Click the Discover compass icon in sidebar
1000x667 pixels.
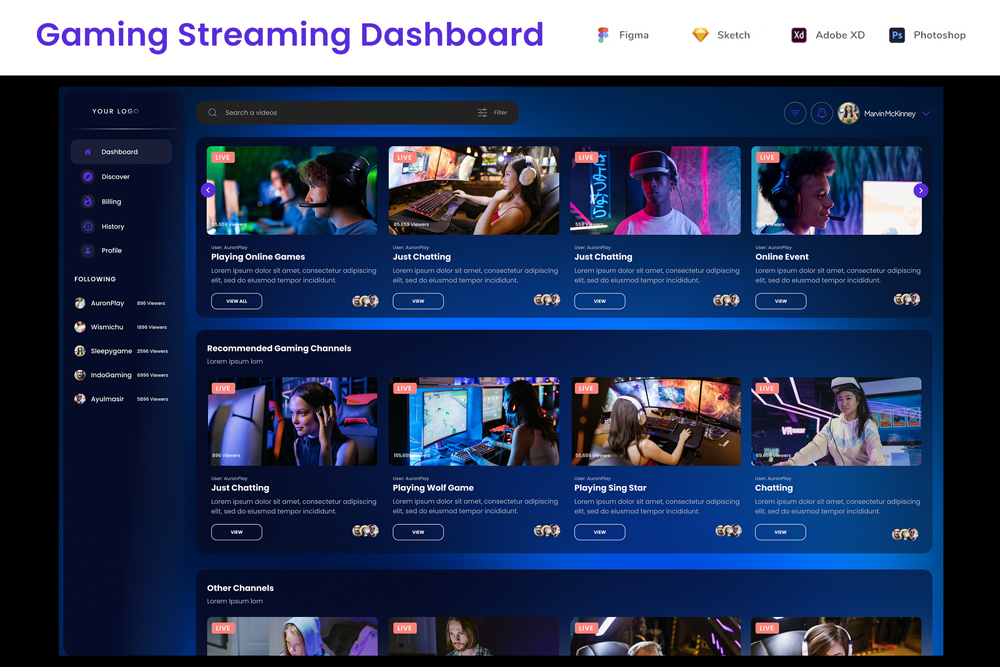click(89, 176)
